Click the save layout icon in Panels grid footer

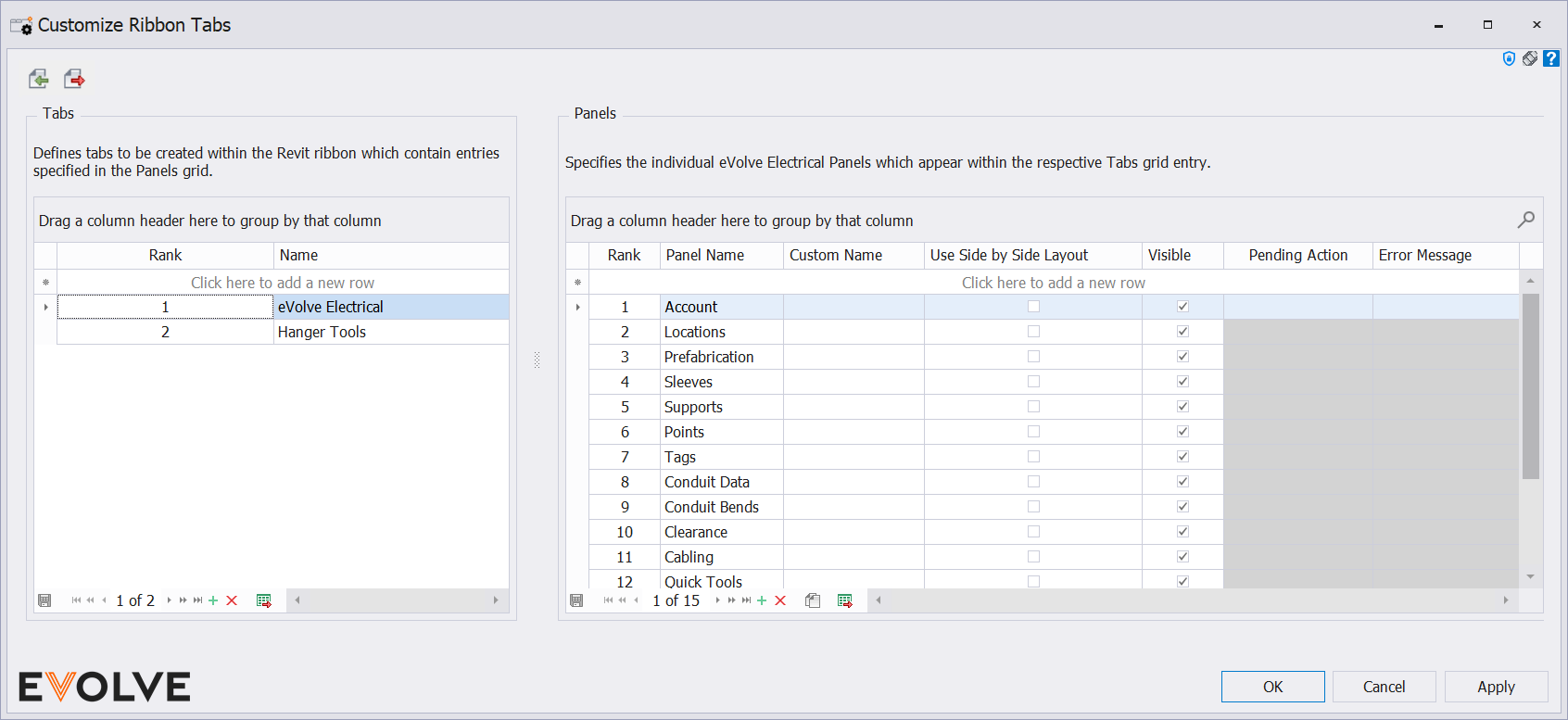(x=576, y=600)
